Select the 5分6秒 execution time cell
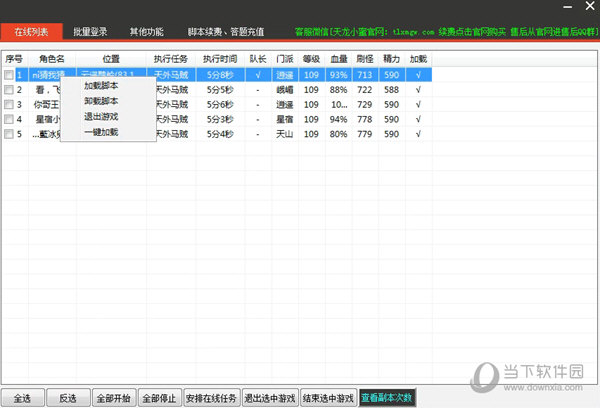 coord(220,104)
